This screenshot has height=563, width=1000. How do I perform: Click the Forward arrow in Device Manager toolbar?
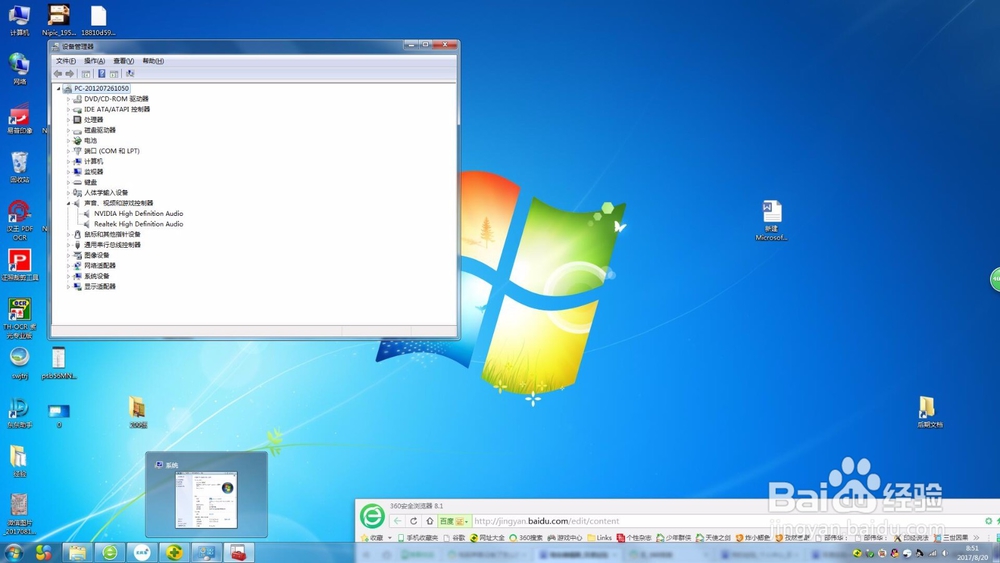pyautogui.click(x=70, y=74)
